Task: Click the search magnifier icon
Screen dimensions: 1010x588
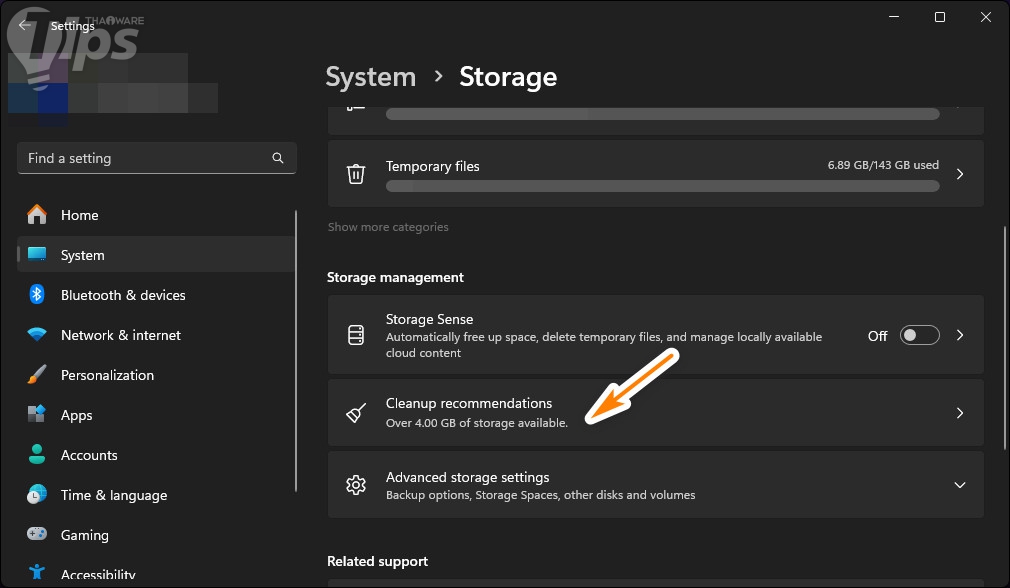Action: pyautogui.click(x=278, y=158)
